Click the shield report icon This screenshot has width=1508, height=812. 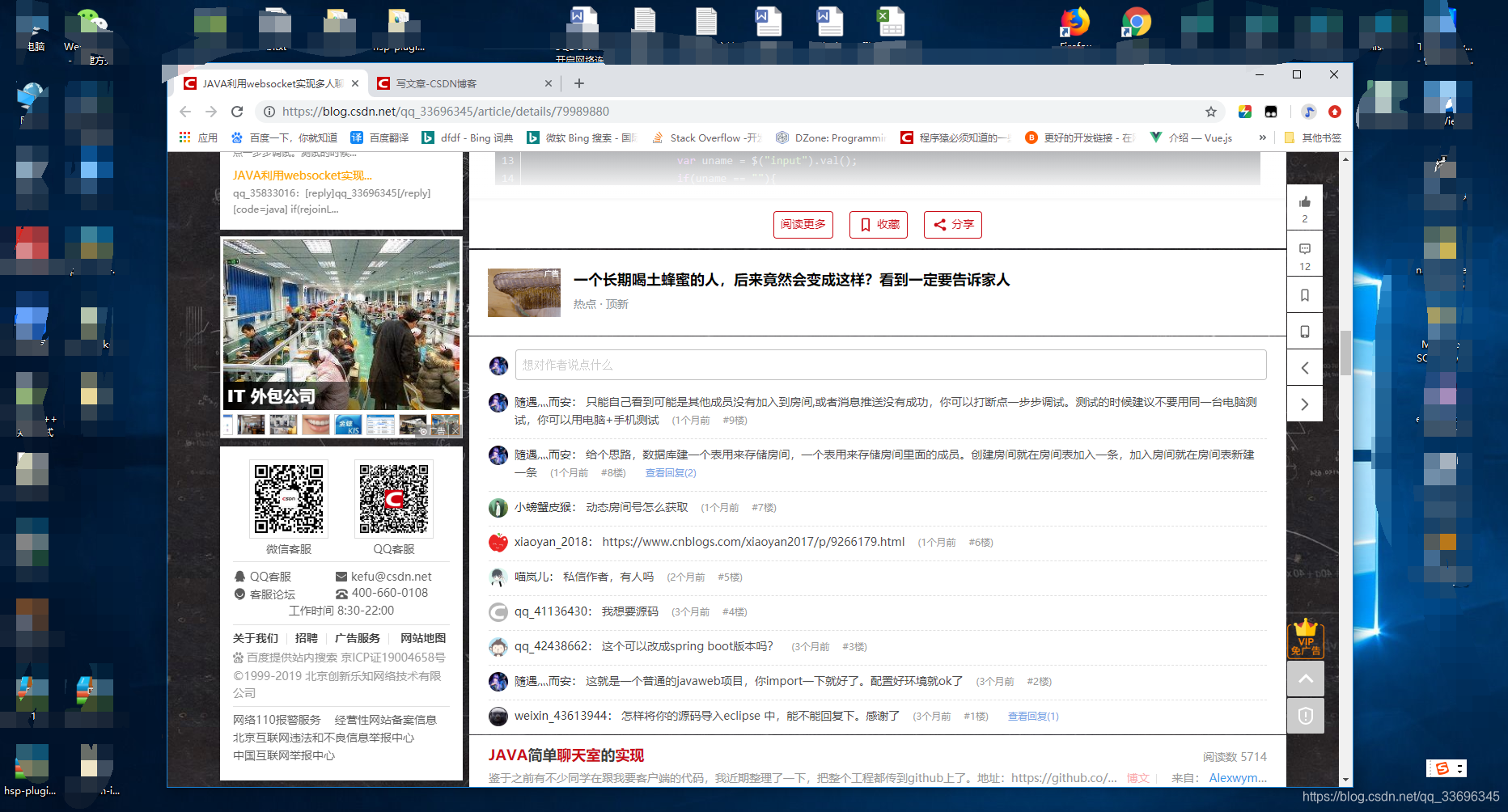tap(1306, 716)
